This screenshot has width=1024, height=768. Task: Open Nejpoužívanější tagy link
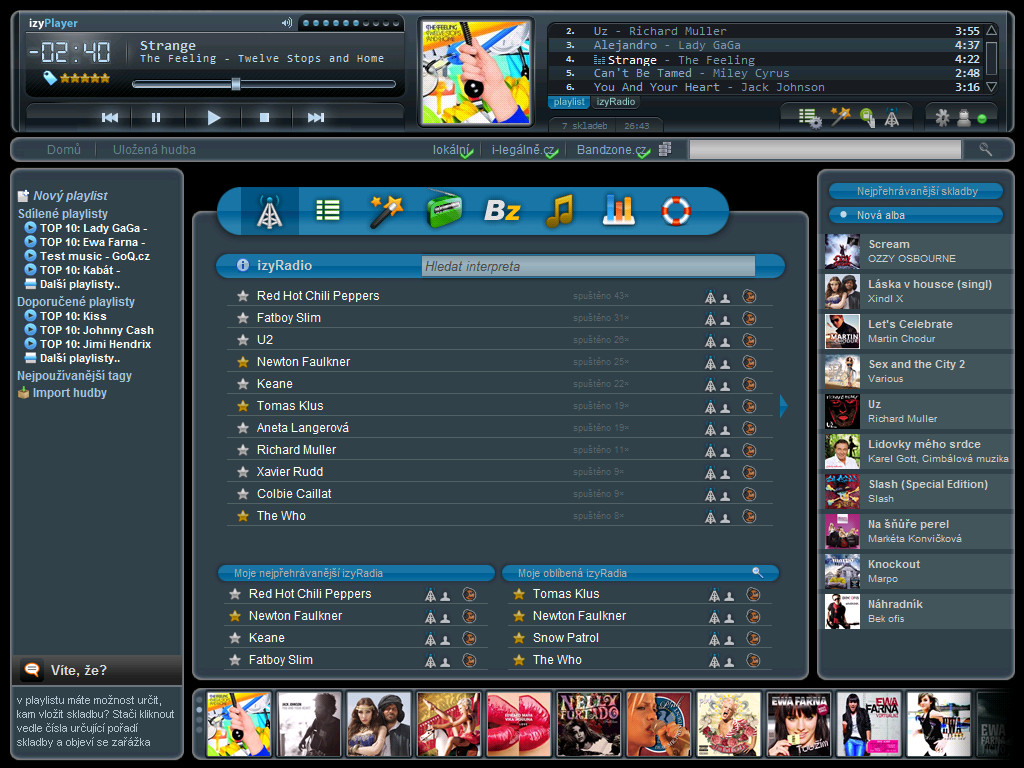tap(74, 376)
